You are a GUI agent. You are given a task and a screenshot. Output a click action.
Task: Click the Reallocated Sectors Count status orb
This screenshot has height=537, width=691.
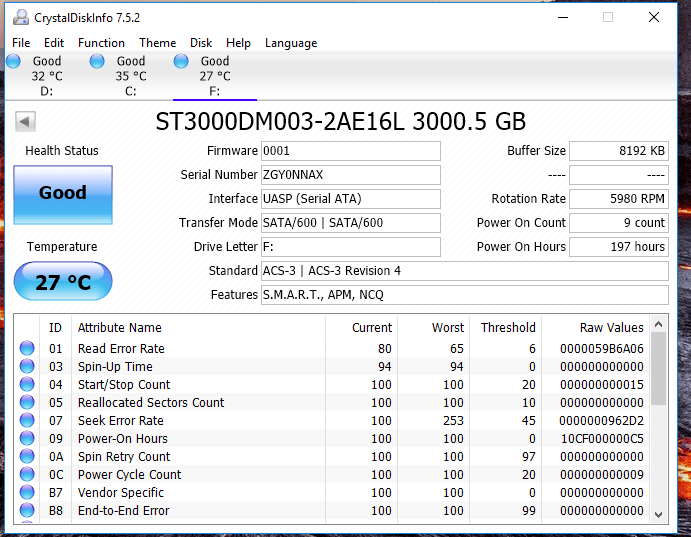click(x=27, y=403)
